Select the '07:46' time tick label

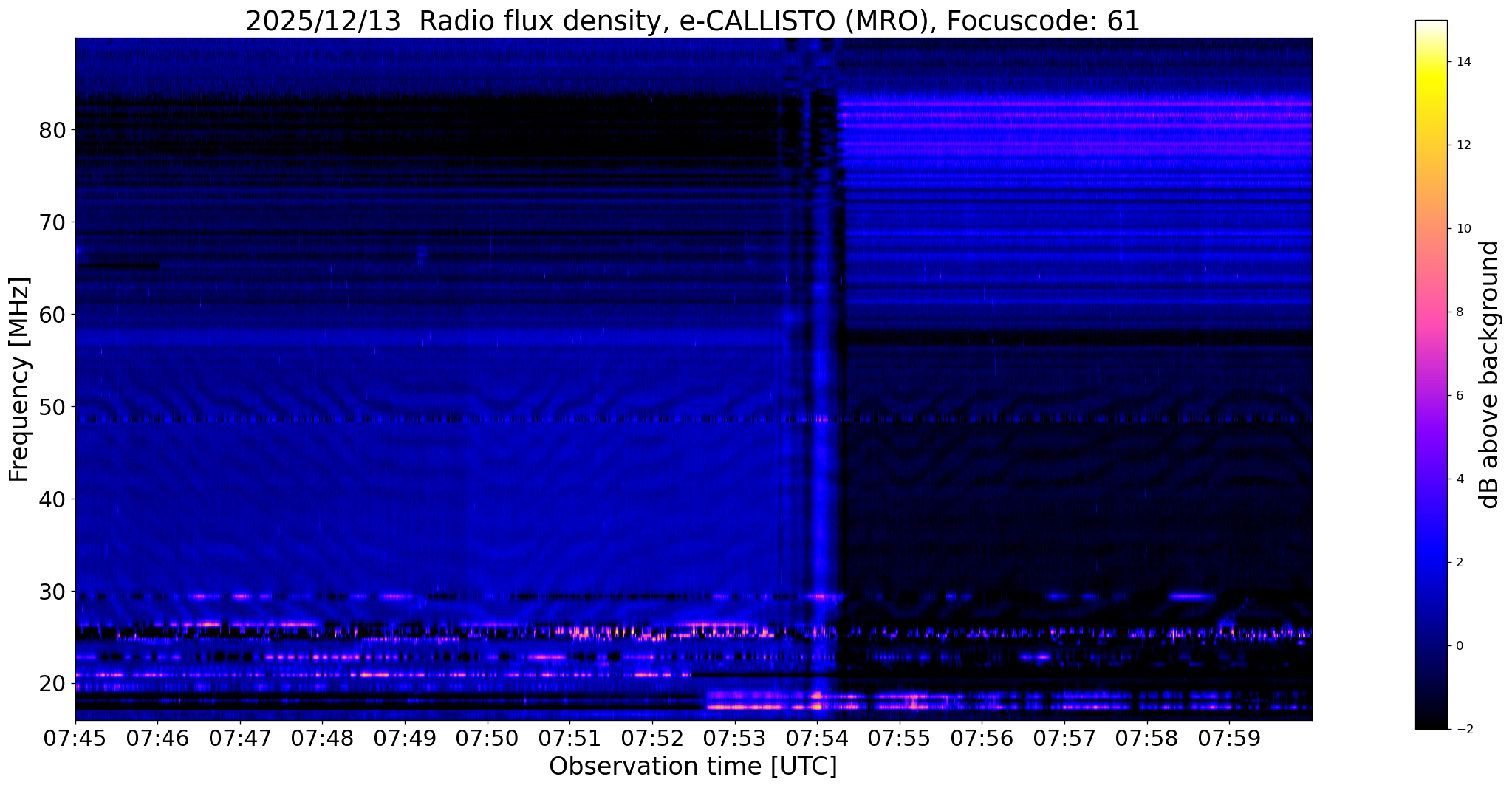tap(157, 739)
